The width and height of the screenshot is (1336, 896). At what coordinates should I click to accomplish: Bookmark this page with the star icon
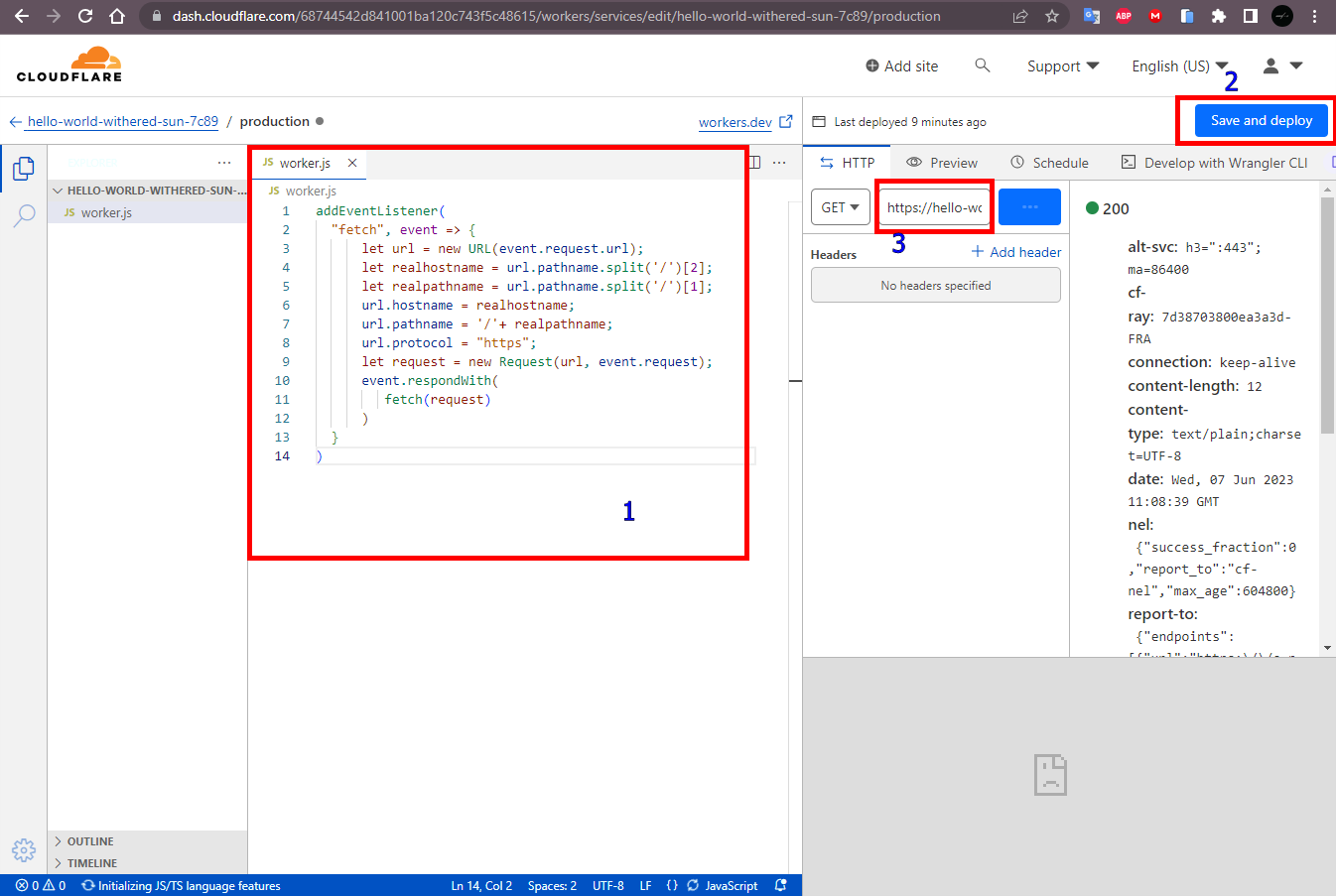pos(1052,16)
